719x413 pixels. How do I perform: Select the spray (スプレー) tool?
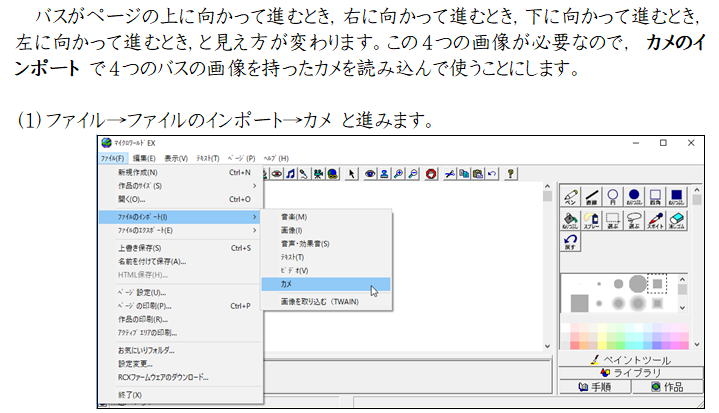coord(592,220)
